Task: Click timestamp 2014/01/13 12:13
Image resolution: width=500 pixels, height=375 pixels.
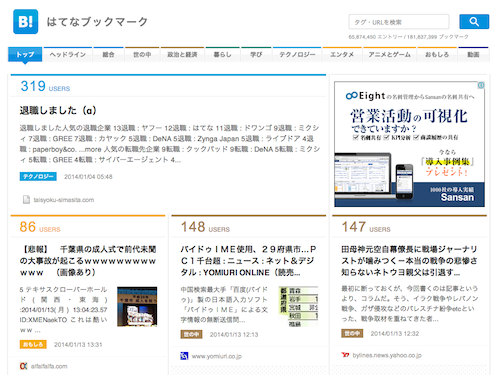Action: pyautogui.click(x=234, y=335)
